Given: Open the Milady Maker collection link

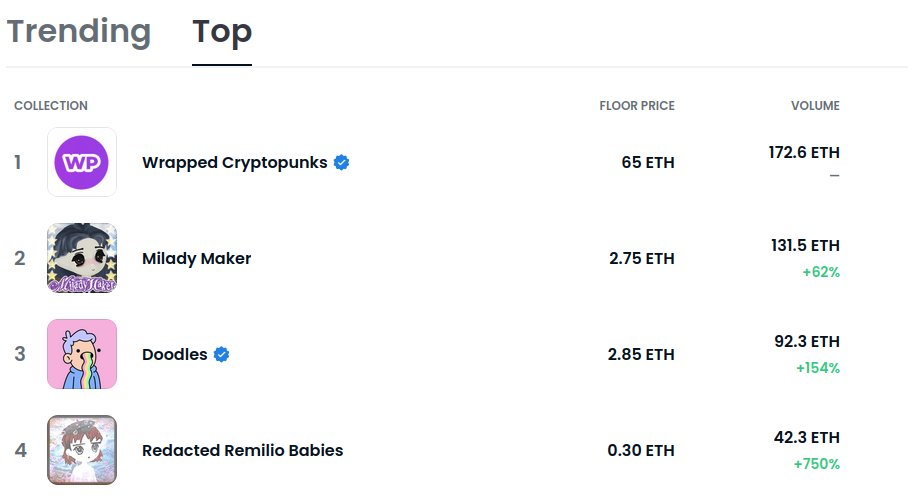Looking at the screenshot, I should (x=196, y=258).
